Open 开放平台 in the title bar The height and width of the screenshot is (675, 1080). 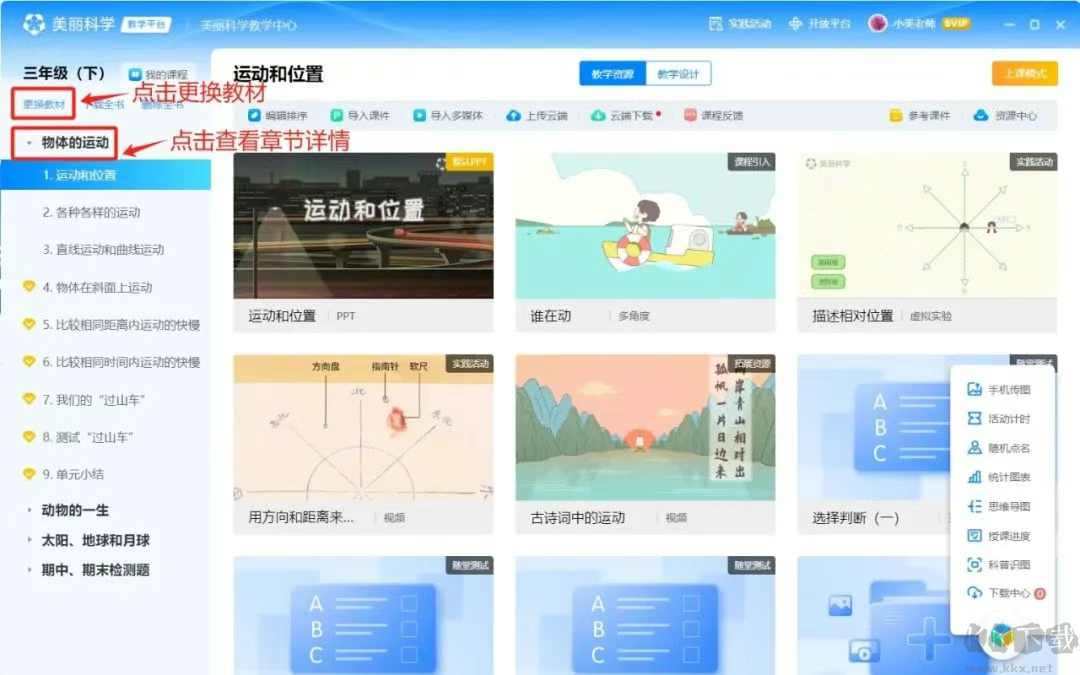[x=820, y=23]
